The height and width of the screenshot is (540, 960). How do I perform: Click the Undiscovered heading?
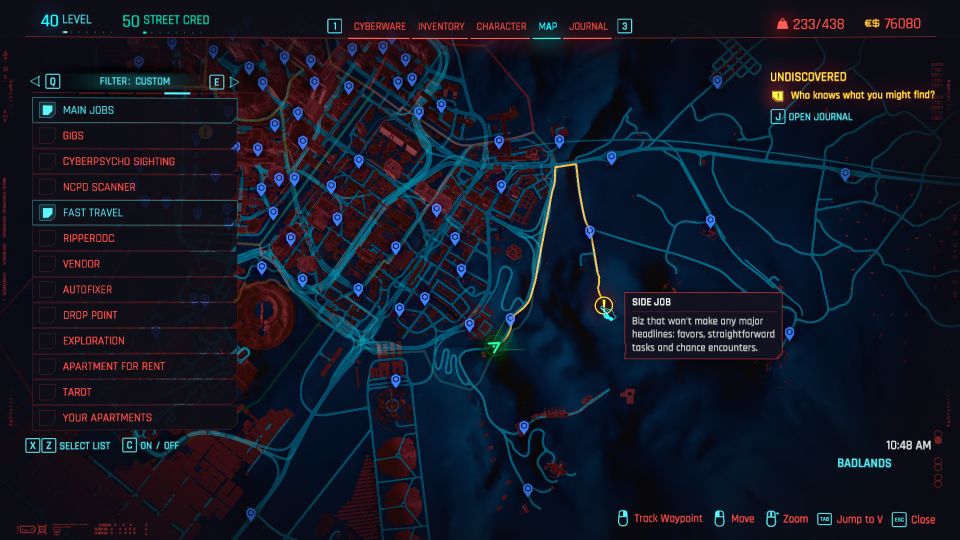[808, 77]
